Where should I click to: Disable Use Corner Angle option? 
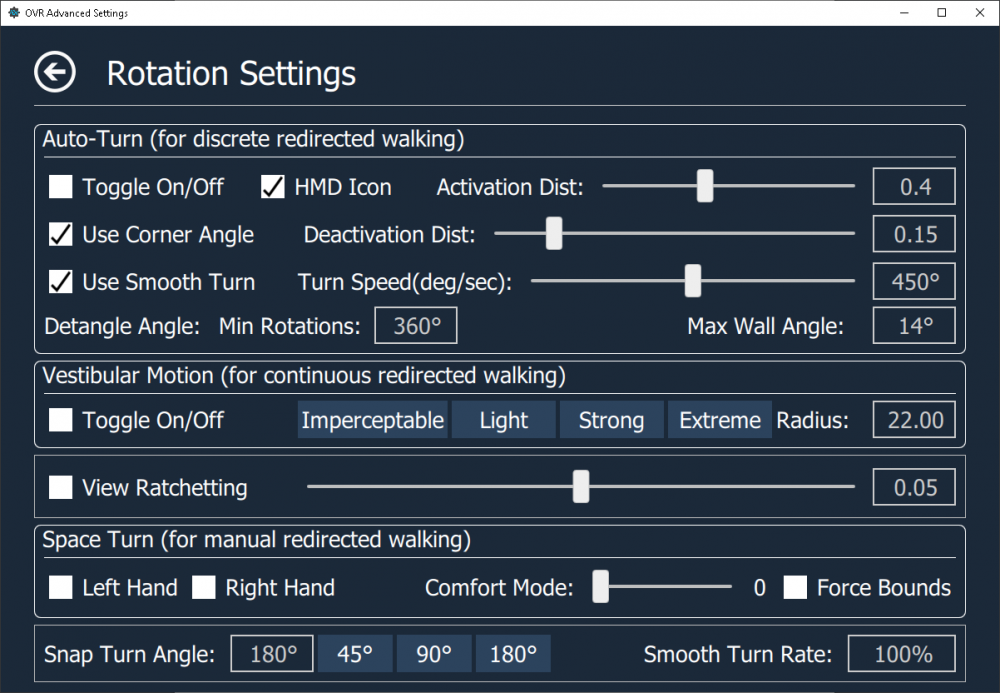62,235
